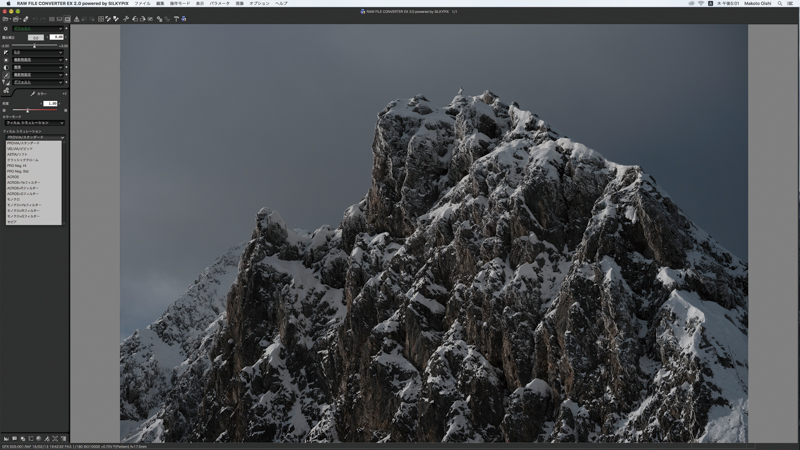The height and width of the screenshot is (450, 800).
Task: Click the half-circle tone icon
Action: (x=6, y=67)
